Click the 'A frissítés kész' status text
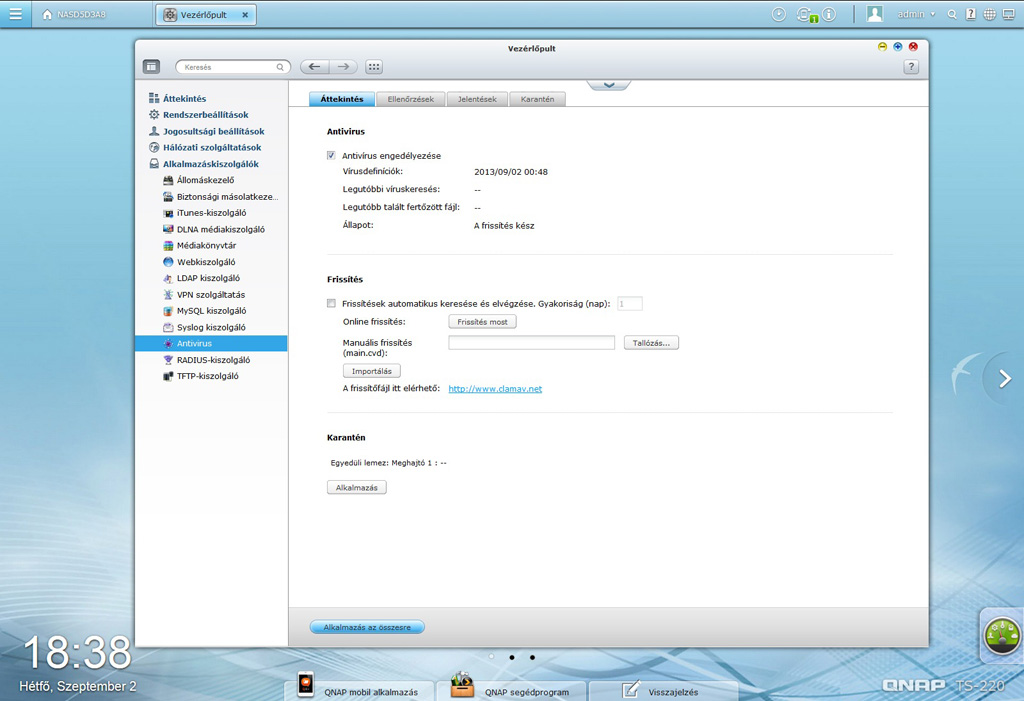 click(504, 225)
